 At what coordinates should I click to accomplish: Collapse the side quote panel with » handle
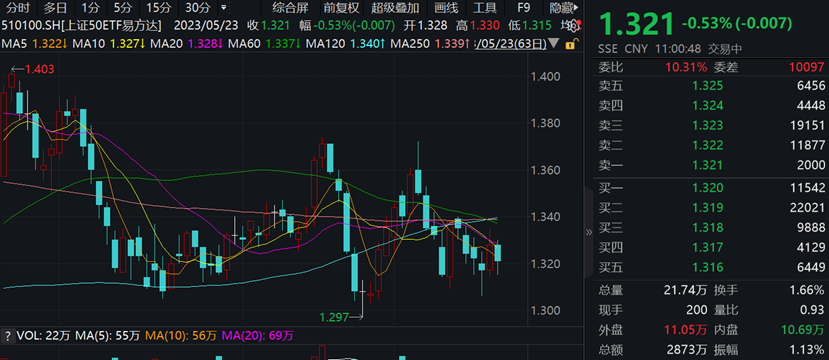pos(589,232)
